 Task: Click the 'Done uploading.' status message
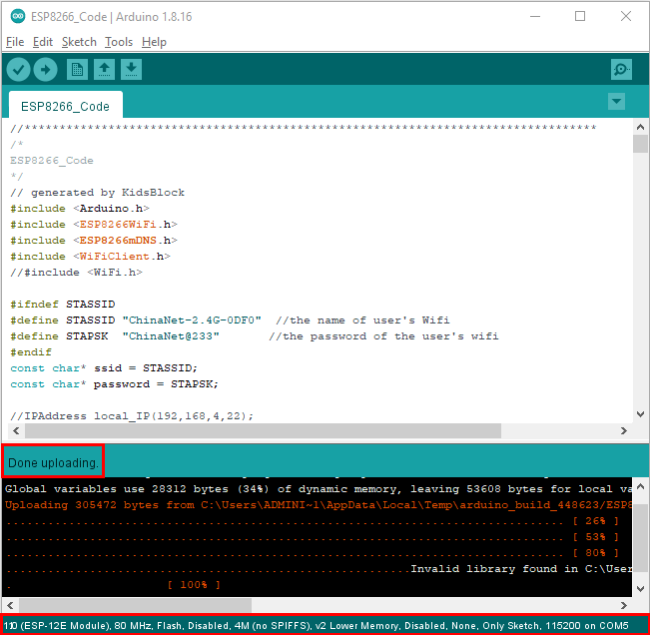click(53, 463)
